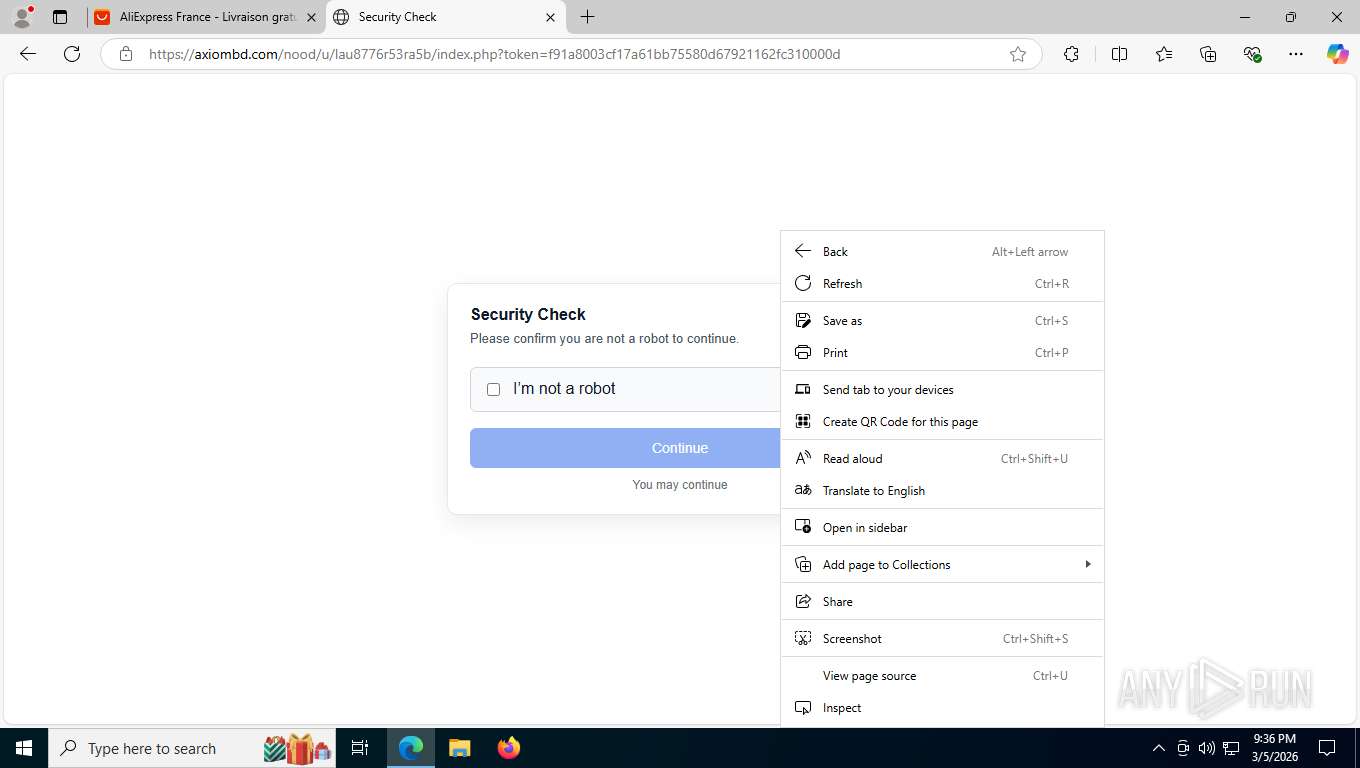1360x768 pixels.
Task: Click the address bar URL
Action: 494,54
